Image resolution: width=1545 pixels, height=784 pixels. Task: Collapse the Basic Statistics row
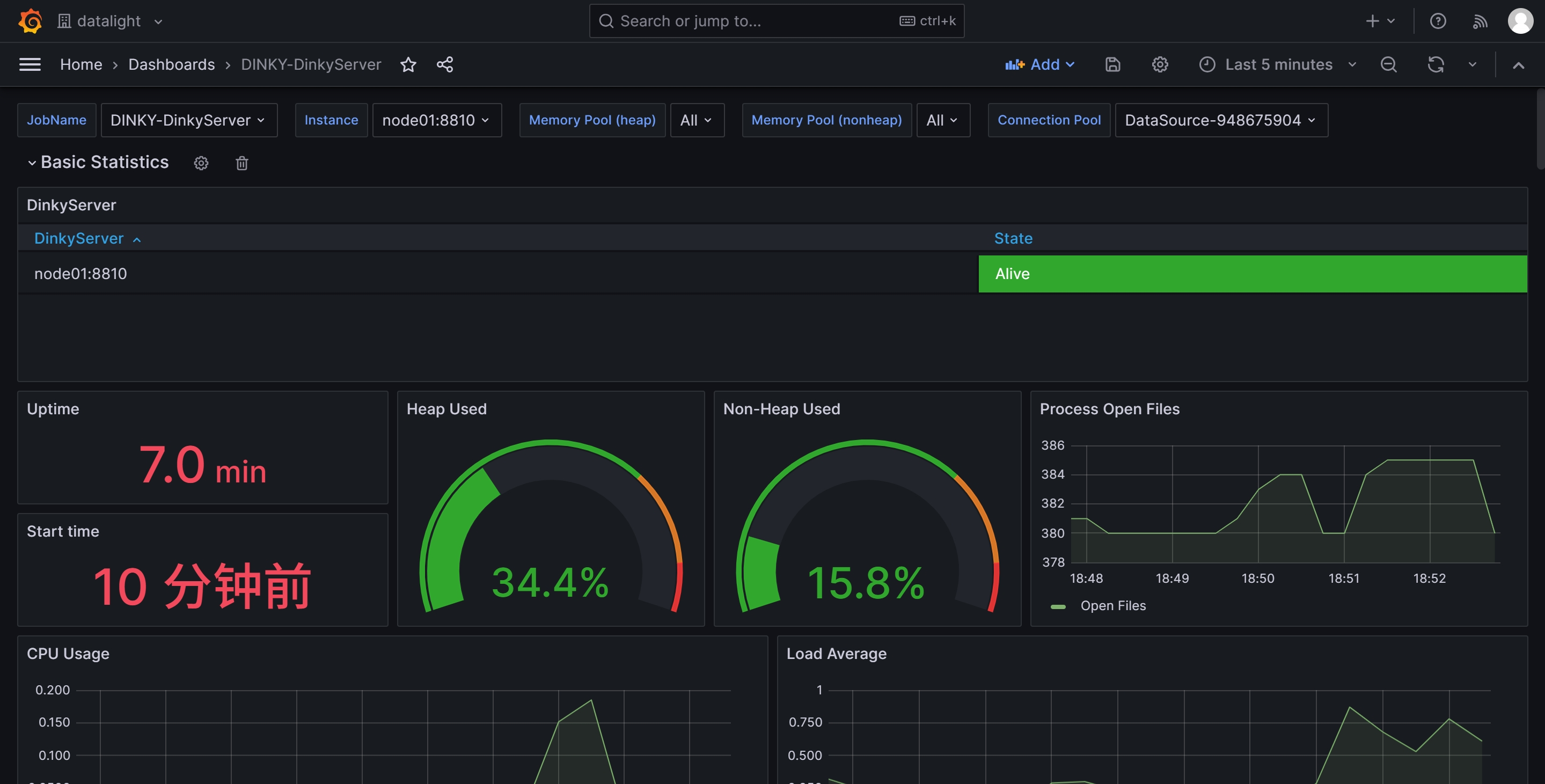tap(32, 163)
